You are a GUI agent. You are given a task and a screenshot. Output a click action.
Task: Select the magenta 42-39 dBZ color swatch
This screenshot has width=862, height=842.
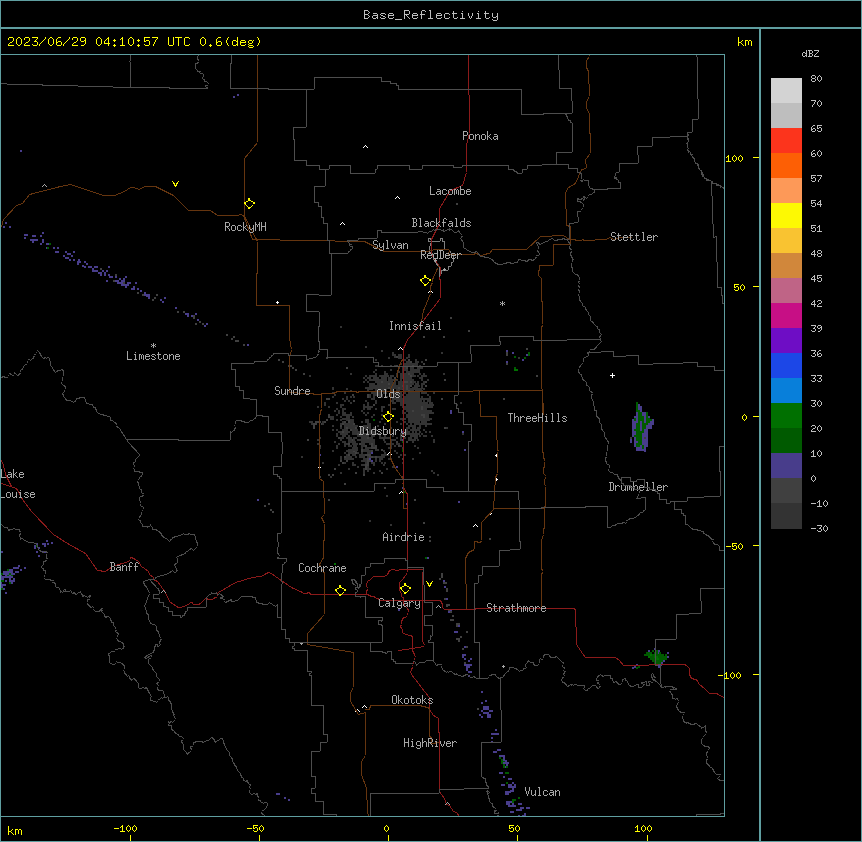(x=786, y=315)
